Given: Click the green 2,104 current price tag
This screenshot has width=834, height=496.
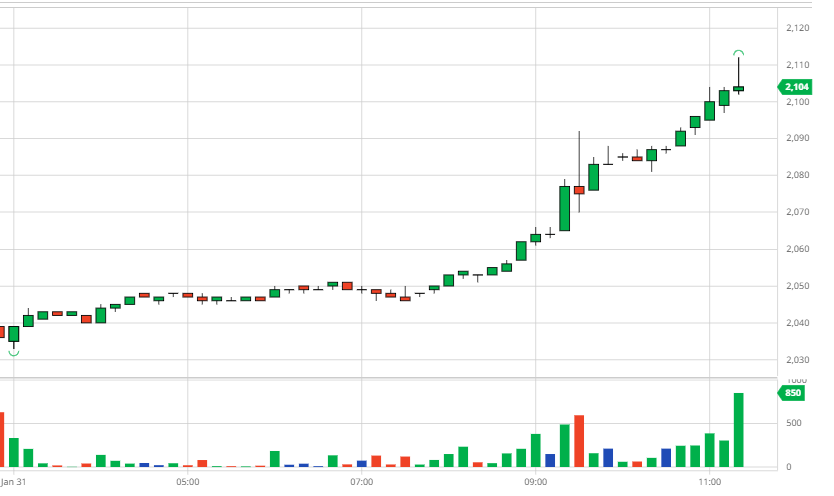Looking at the screenshot, I should coord(795,87).
